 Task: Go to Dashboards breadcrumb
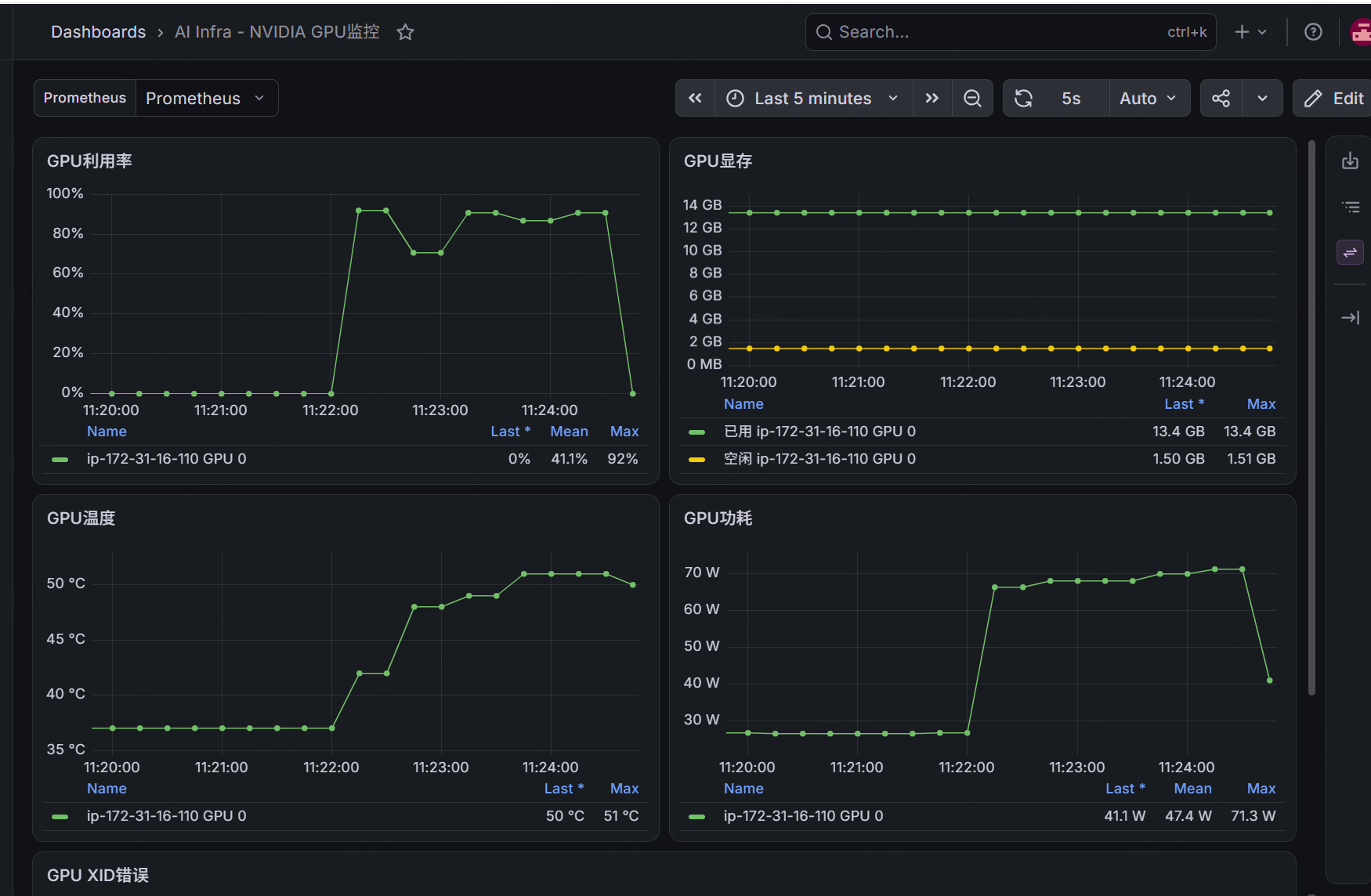pyautogui.click(x=98, y=32)
